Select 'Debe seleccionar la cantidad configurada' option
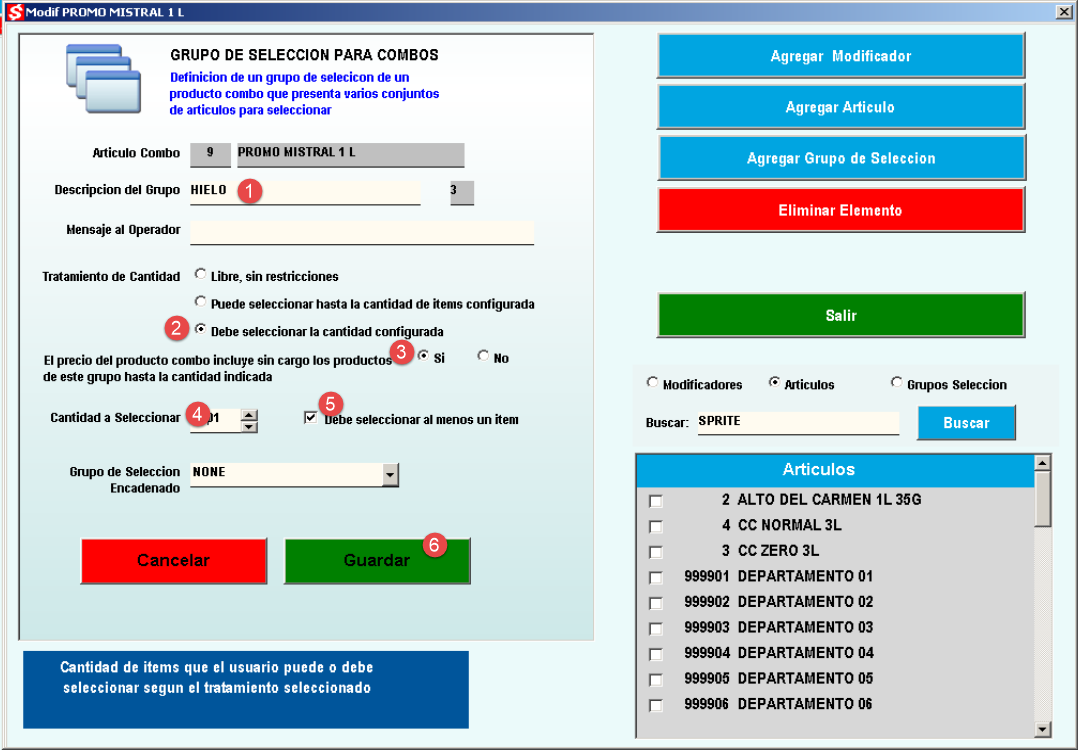This screenshot has height=750, width=1078. pyautogui.click(x=200, y=329)
